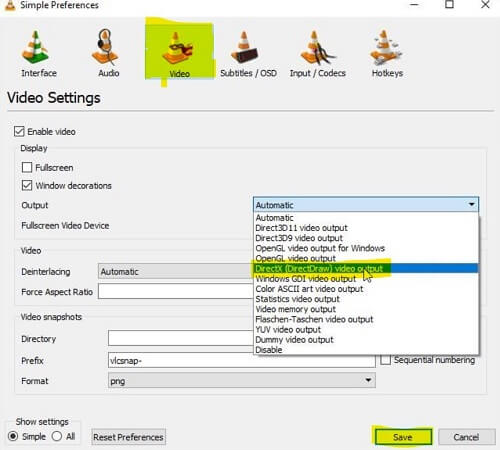Toggle the Enable video checkbox
500x450 pixels.
point(19,131)
